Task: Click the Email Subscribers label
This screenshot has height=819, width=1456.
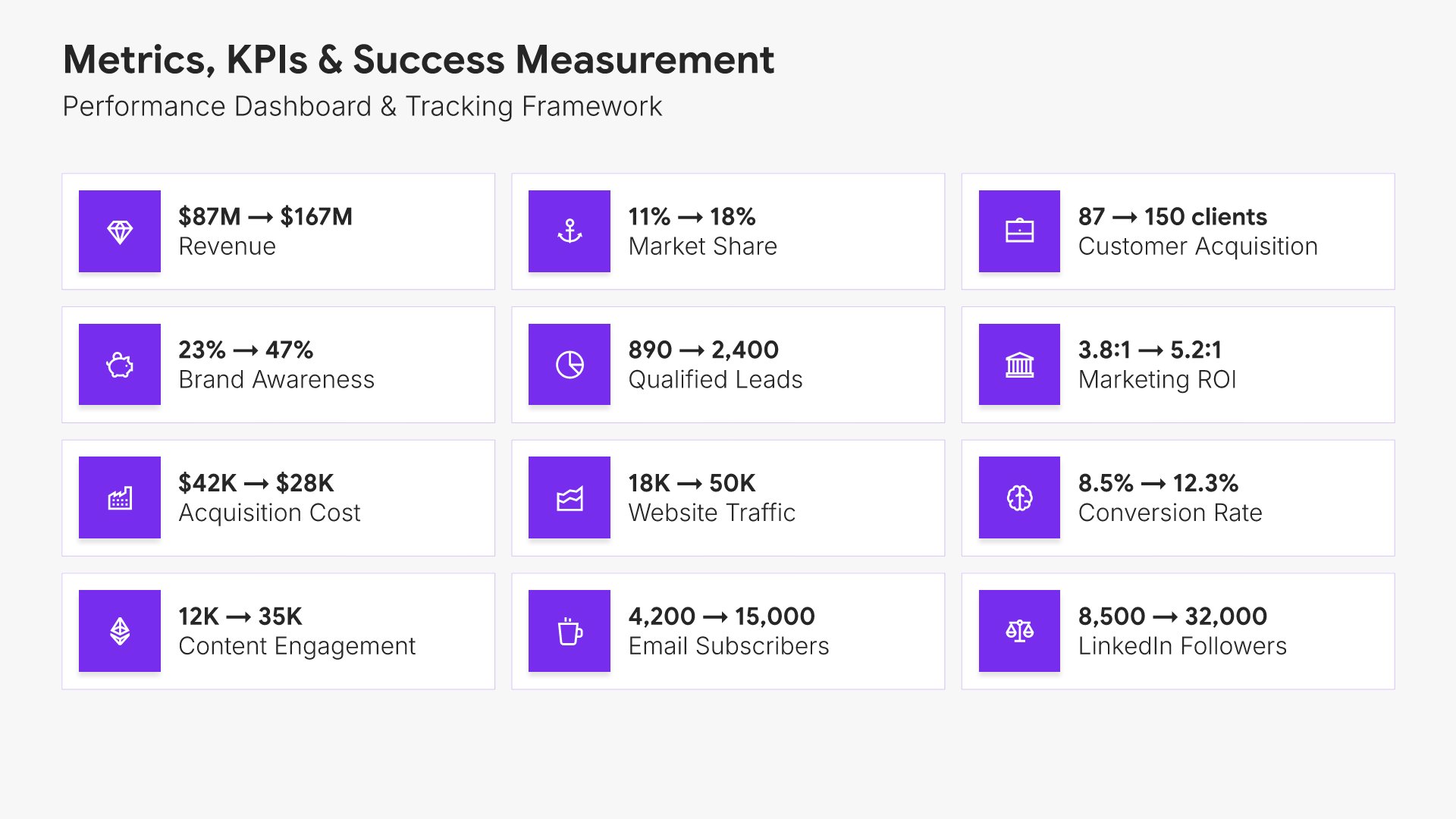Action: [x=728, y=646]
